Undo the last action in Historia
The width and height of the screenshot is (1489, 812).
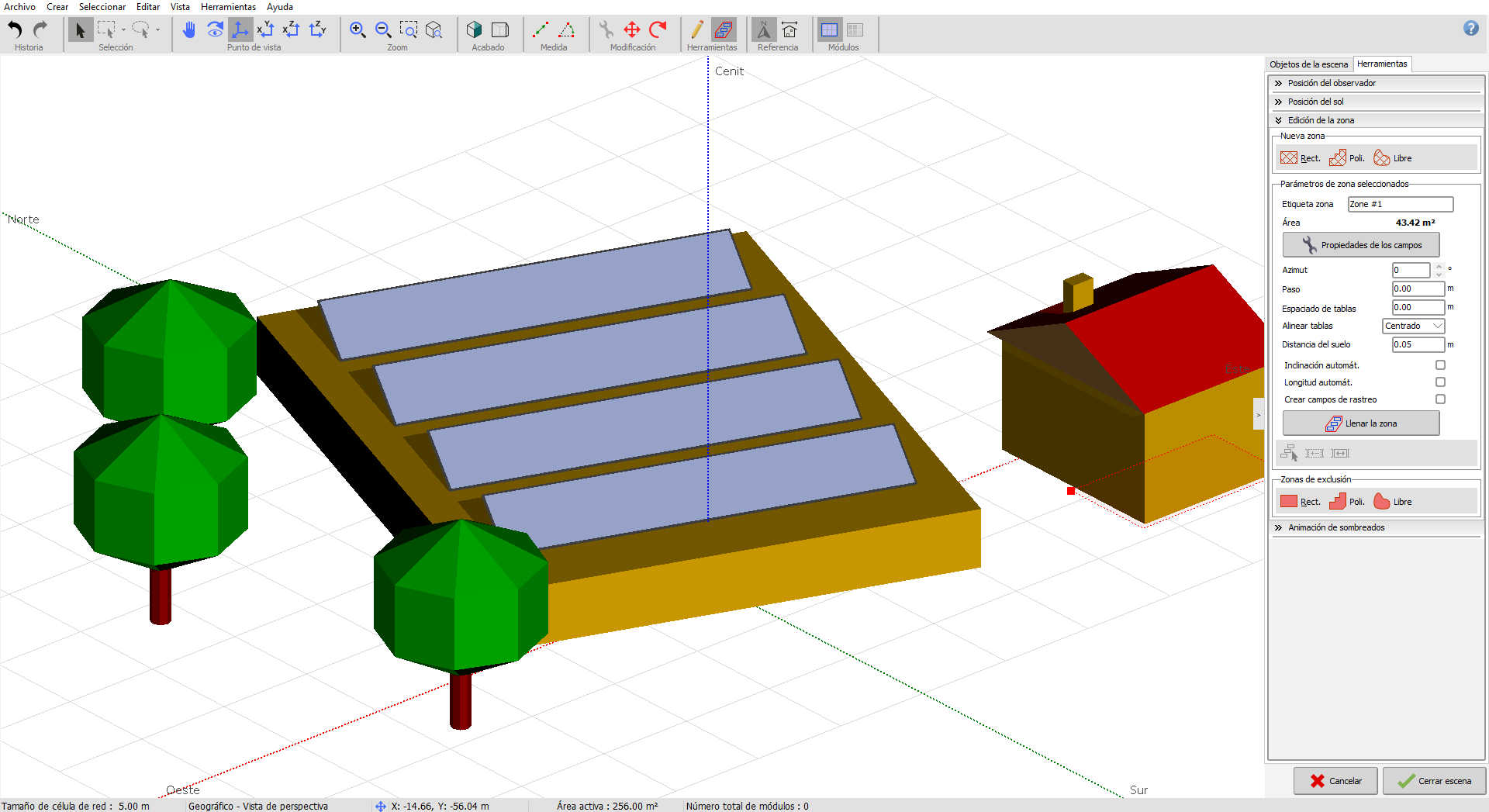(15, 29)
